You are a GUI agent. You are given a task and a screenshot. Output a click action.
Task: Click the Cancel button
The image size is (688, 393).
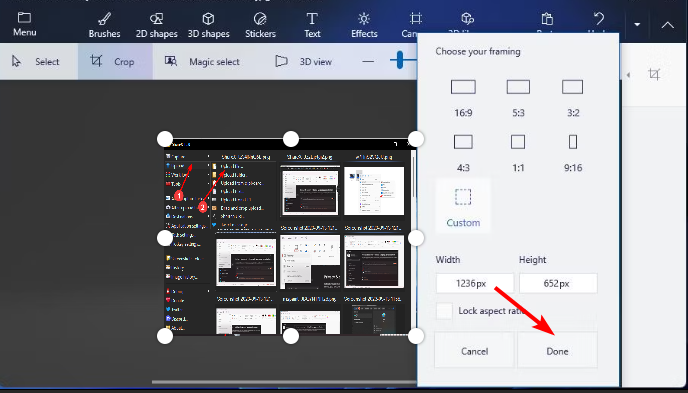[x=474, y=350]
